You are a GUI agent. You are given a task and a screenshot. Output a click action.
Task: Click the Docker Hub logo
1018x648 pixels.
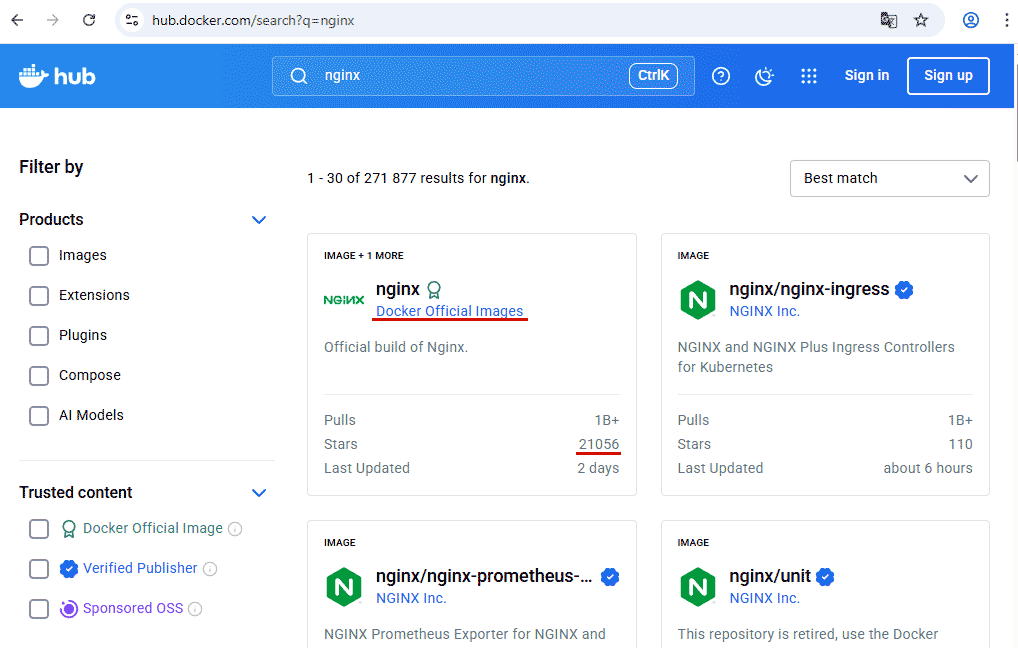pyautogui.click(x=57, y=76)
